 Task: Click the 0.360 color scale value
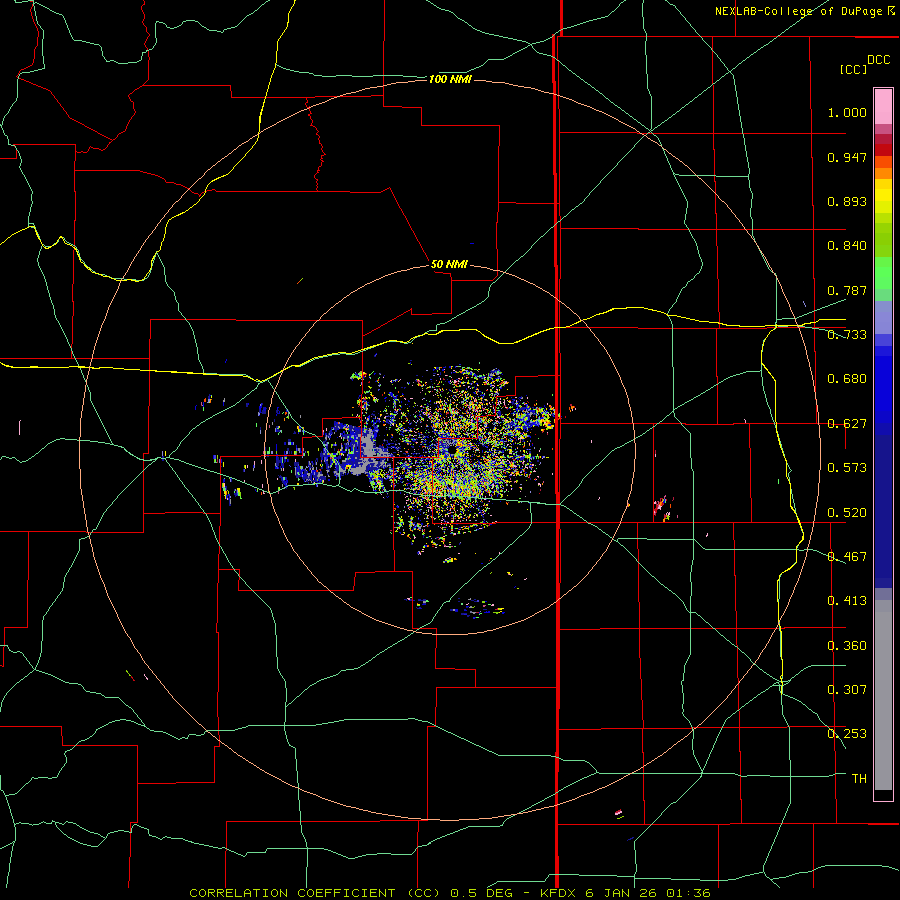click(847, 646)
